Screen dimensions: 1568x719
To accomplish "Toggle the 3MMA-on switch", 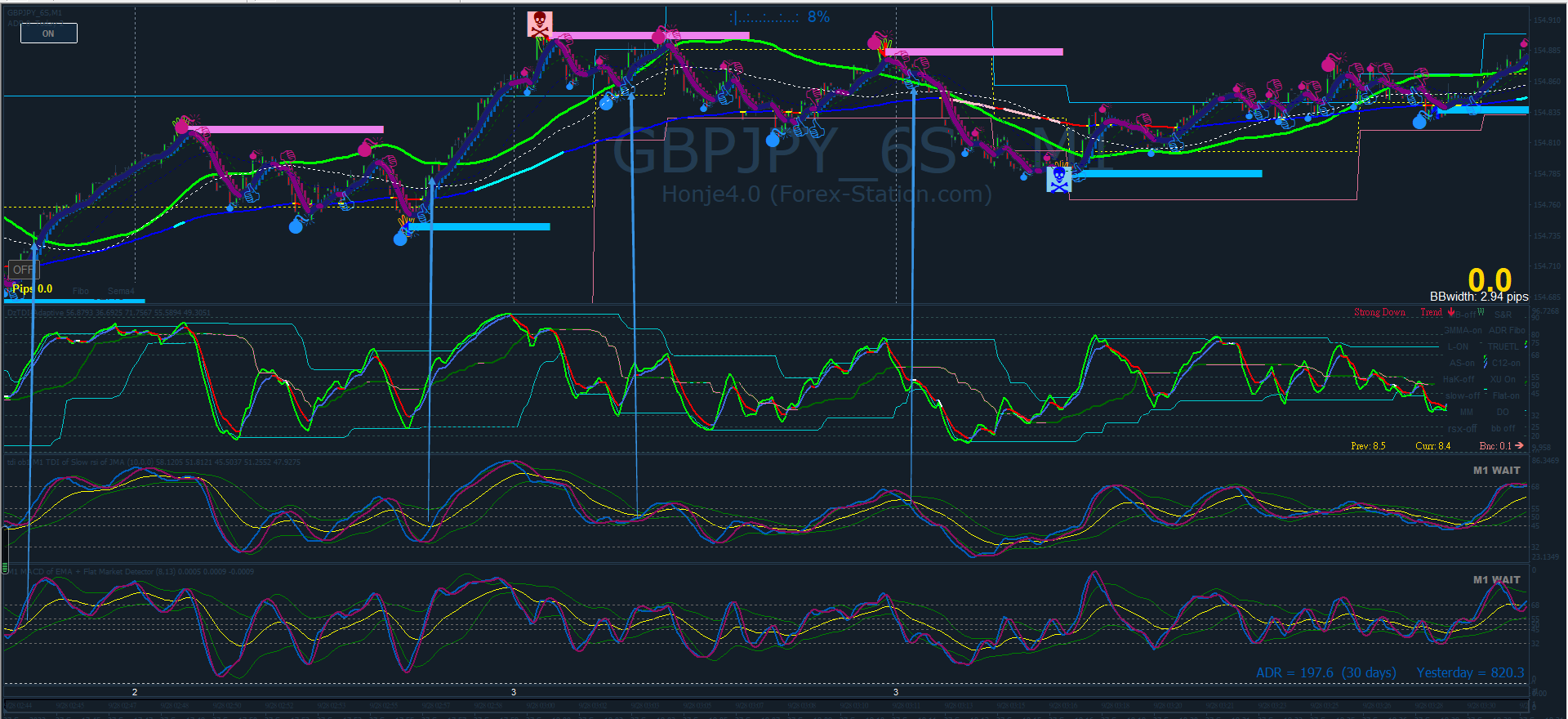I will coord(1463,331).
